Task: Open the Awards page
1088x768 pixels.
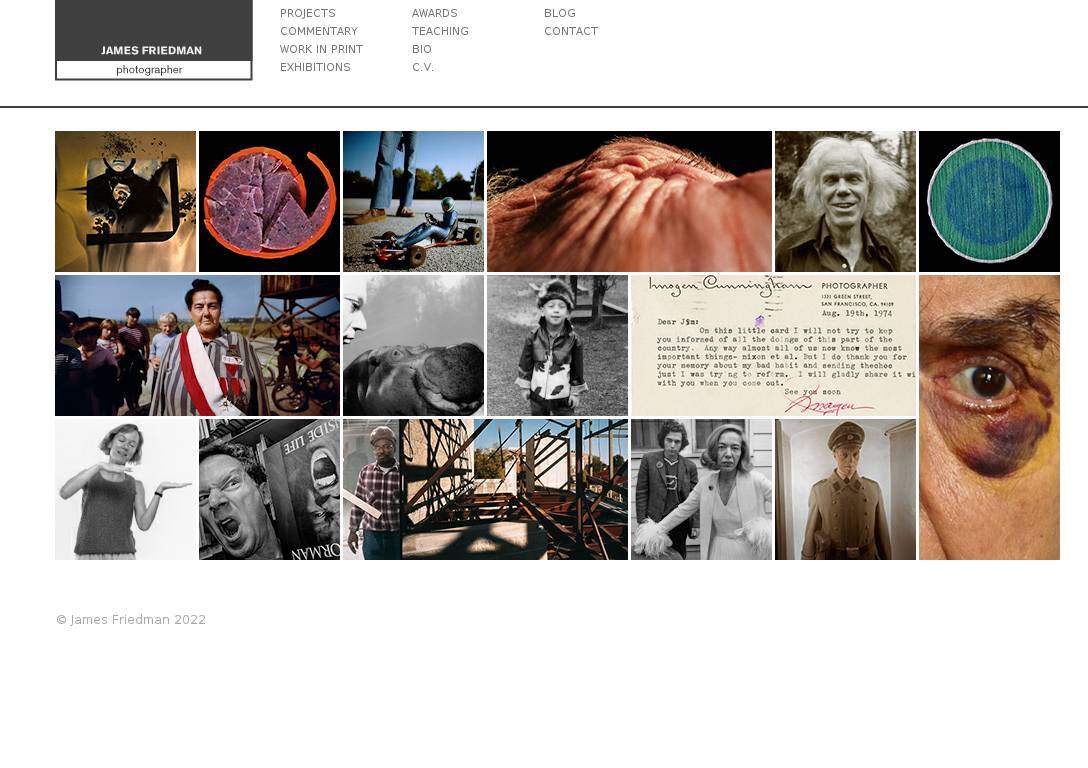Action: (x=434, y=13)
